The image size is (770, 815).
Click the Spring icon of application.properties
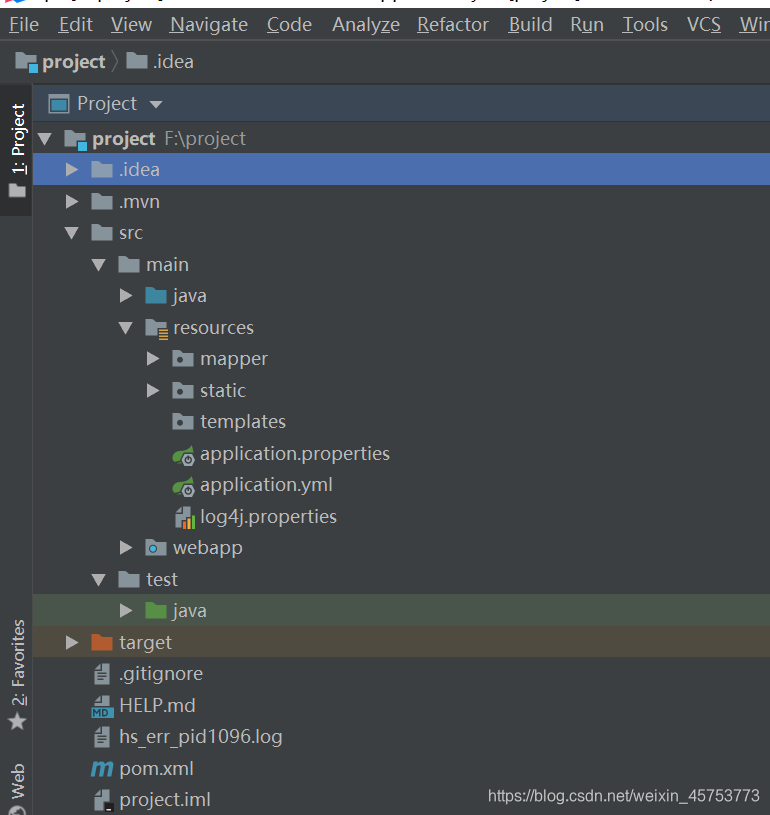184,455
